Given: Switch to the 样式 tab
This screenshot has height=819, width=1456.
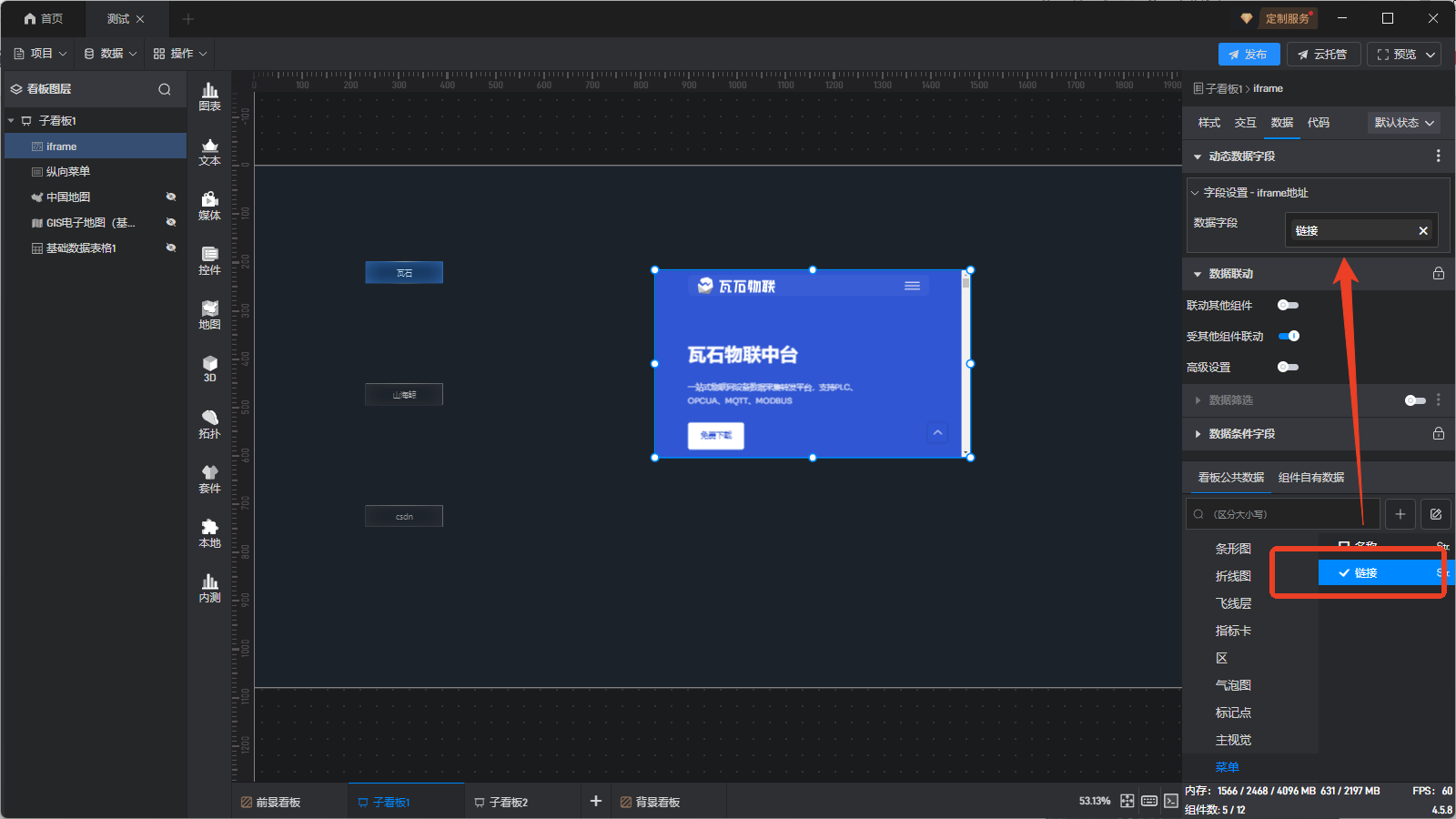Looking at the screenshot, I should tap(1209, 123).
